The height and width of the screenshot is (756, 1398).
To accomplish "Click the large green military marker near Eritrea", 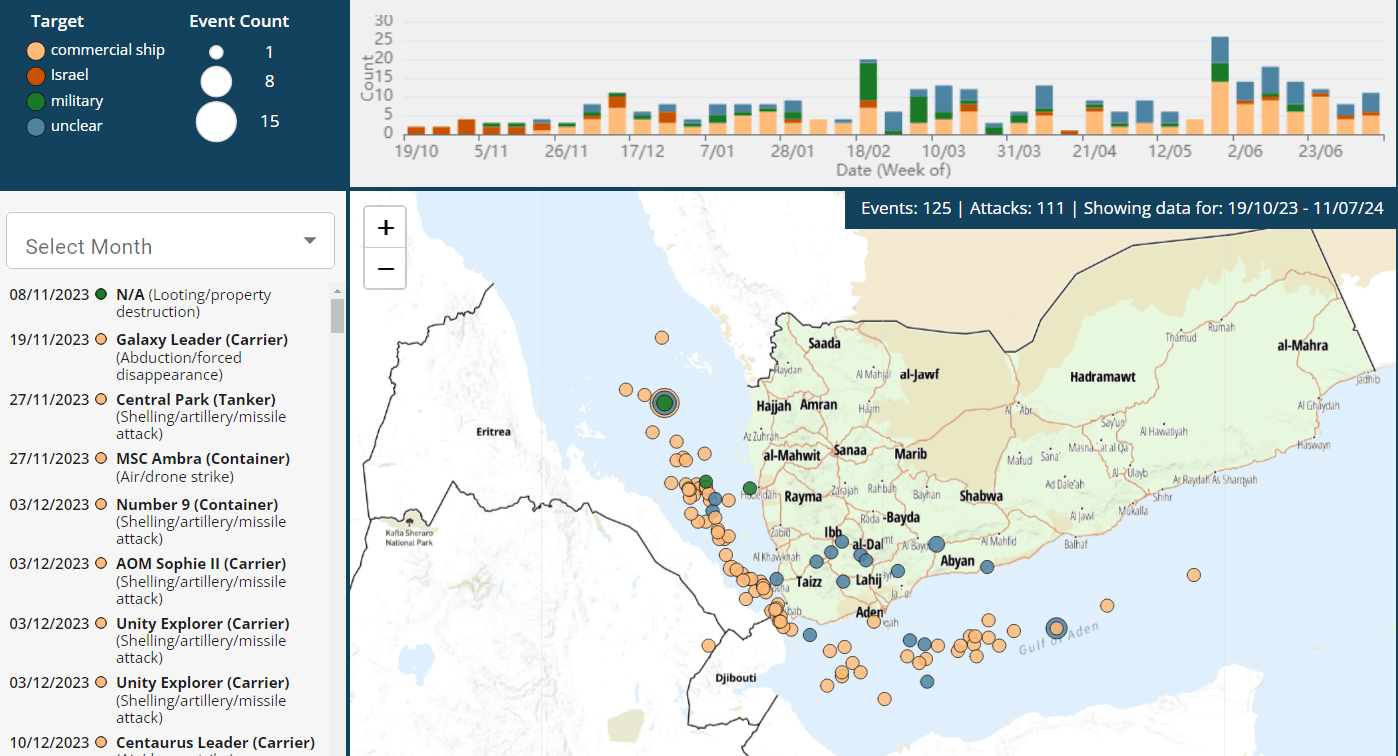I will click(664, 403).
